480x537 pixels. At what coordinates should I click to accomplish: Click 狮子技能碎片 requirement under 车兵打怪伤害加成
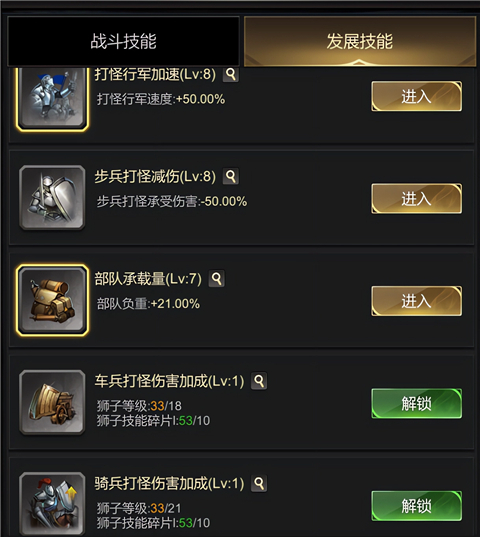tap(153, 421)
